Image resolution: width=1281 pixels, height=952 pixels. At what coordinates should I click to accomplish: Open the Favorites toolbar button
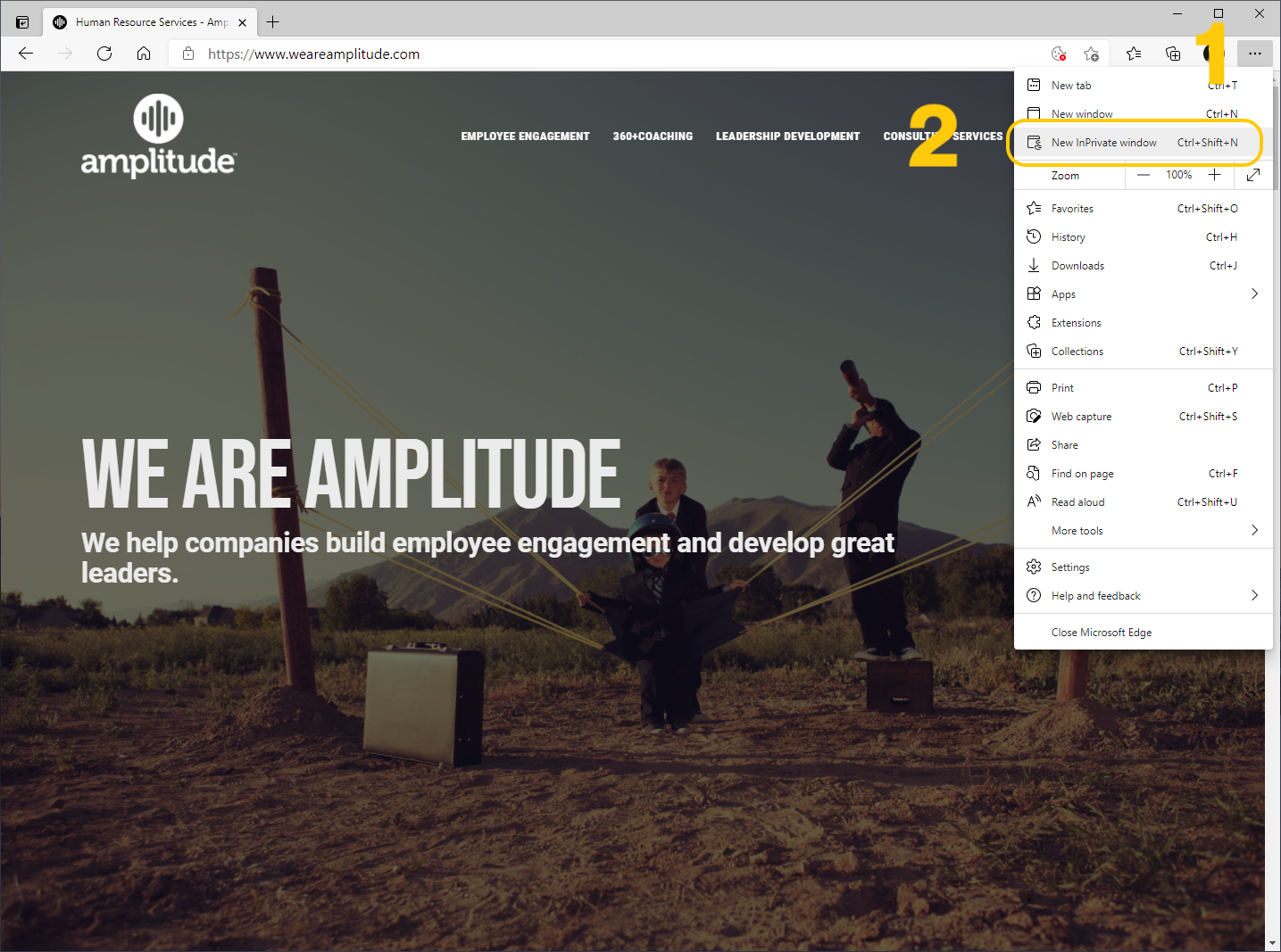1134,54
